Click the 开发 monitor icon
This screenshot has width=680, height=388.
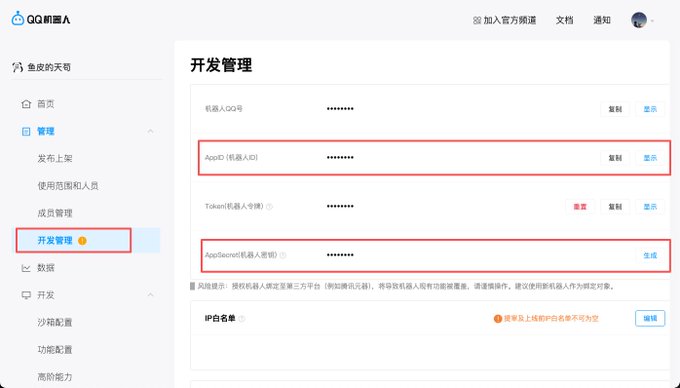pos(26,295)
